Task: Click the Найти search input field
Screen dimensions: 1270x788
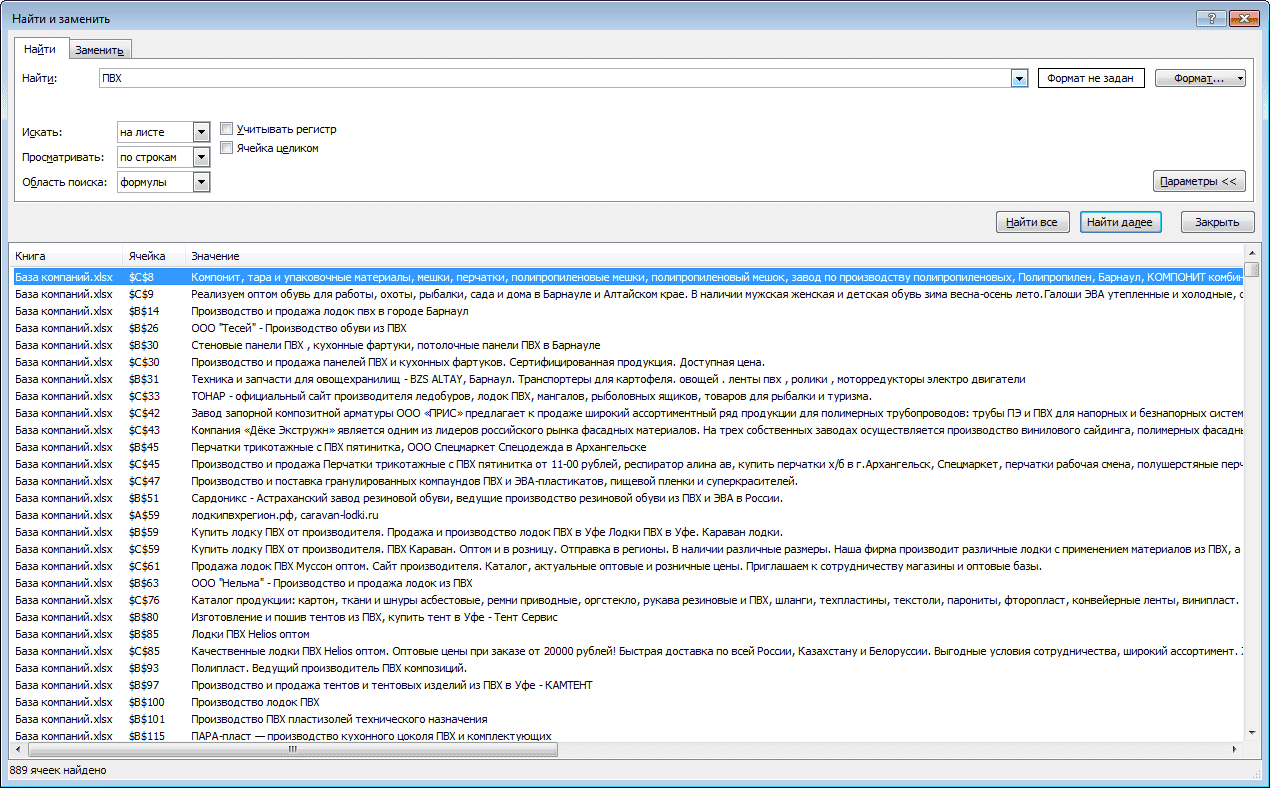Action: [x=554, y=78]
